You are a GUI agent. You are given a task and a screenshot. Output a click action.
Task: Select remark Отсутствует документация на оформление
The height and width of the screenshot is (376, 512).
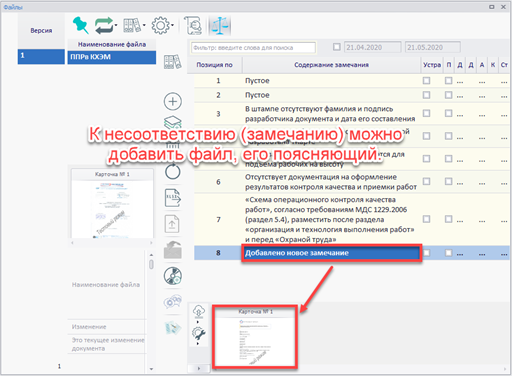click(352, 182)
